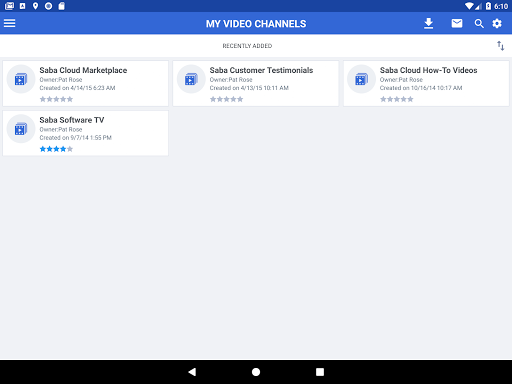Viewport: 512px width, 384px height.
Task: Tap Android recent apps square button
Action: pyautogui.click(x=320, y=372)
